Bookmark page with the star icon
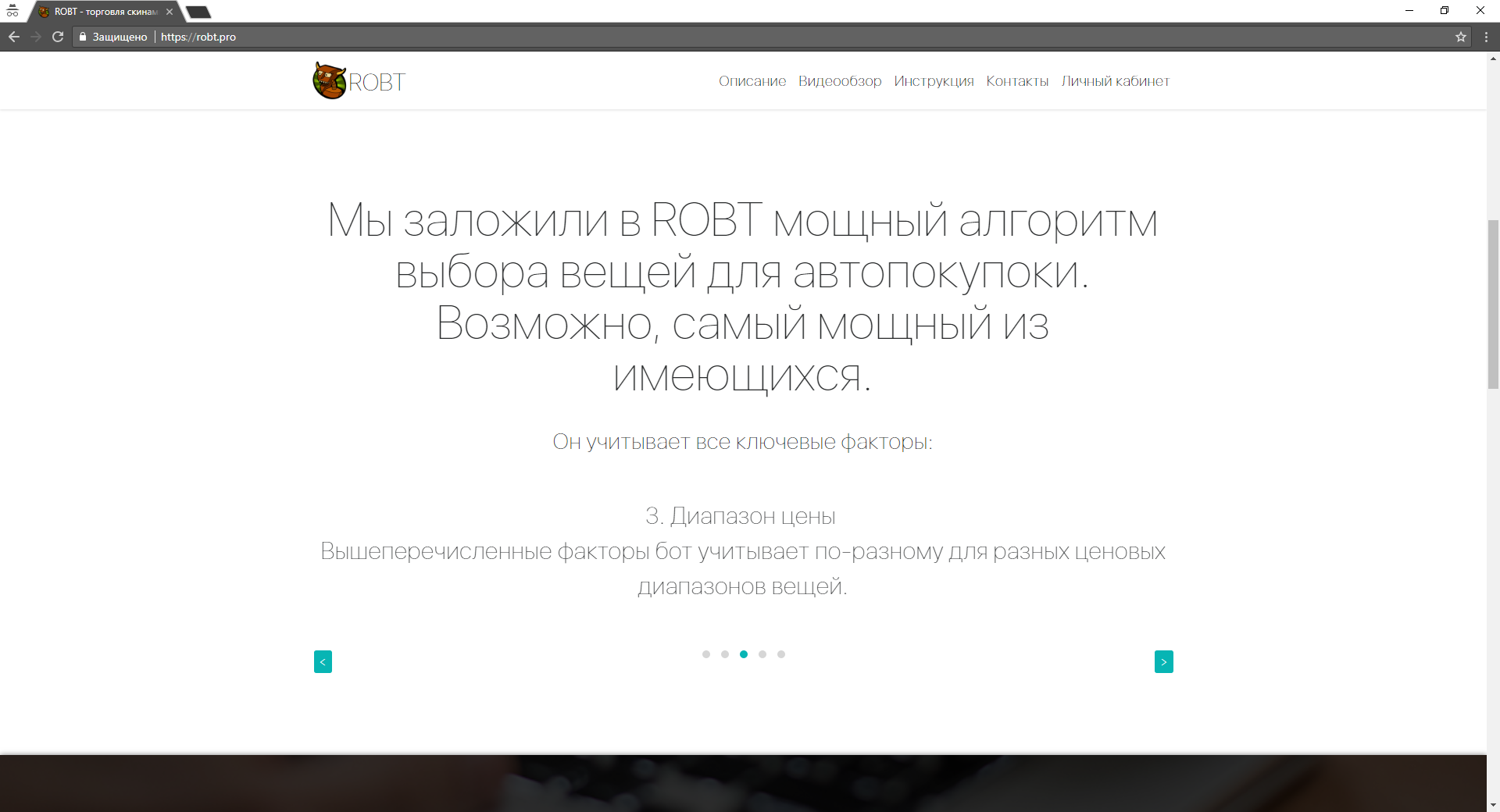 1460,37
